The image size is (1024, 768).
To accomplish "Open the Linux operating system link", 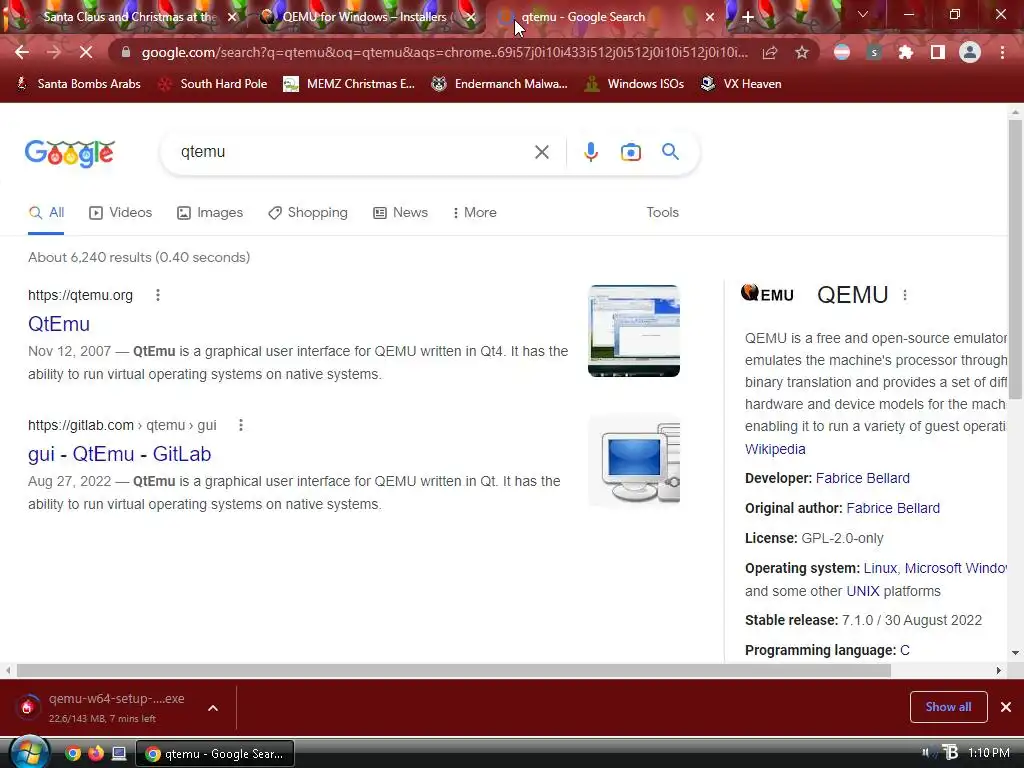I will [x=880, y=568].
